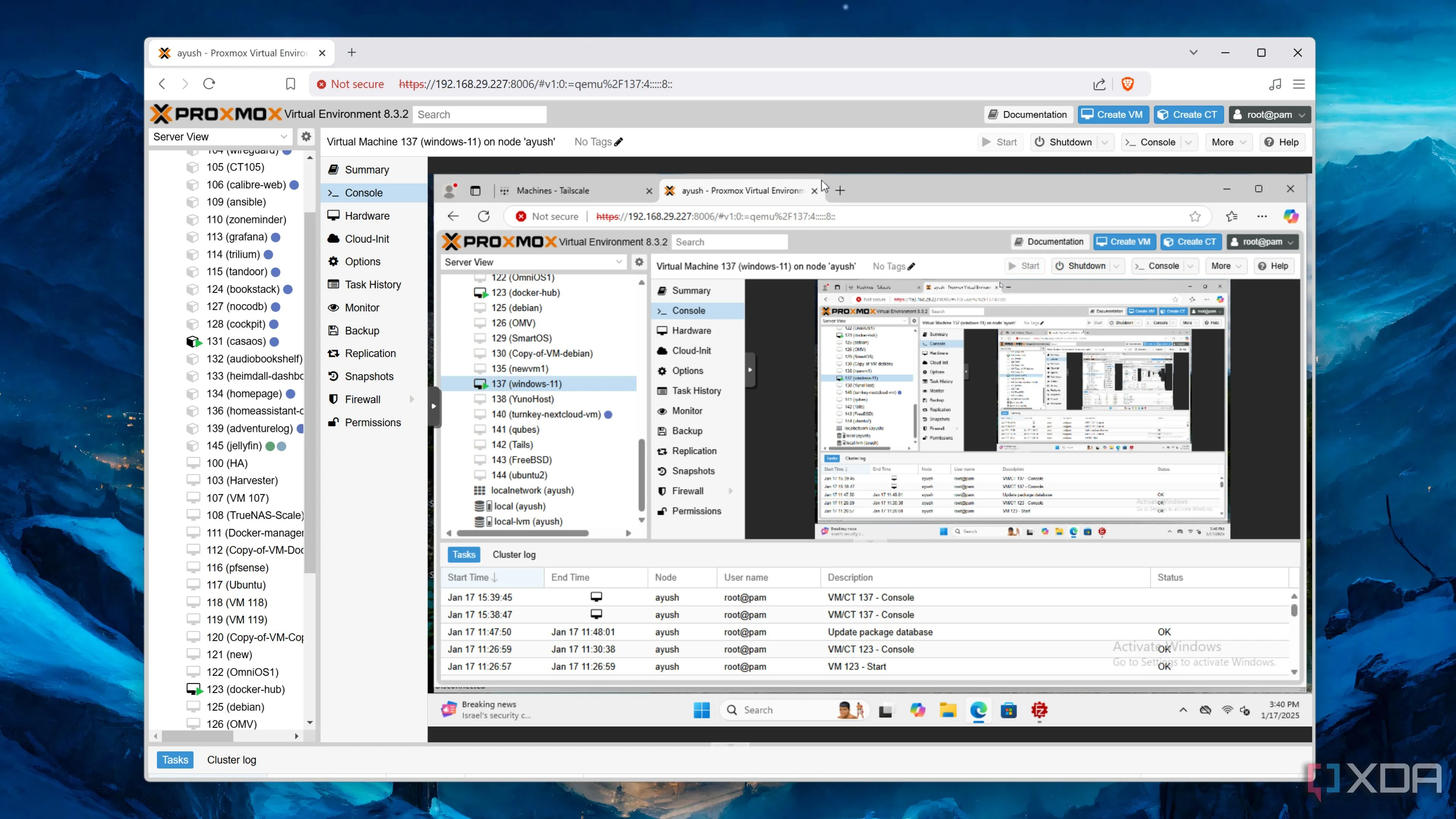1456x819 pixels.
Task: Click the Copilot icon in the inner Edge toolbar
Action: tap(1290, 217)
